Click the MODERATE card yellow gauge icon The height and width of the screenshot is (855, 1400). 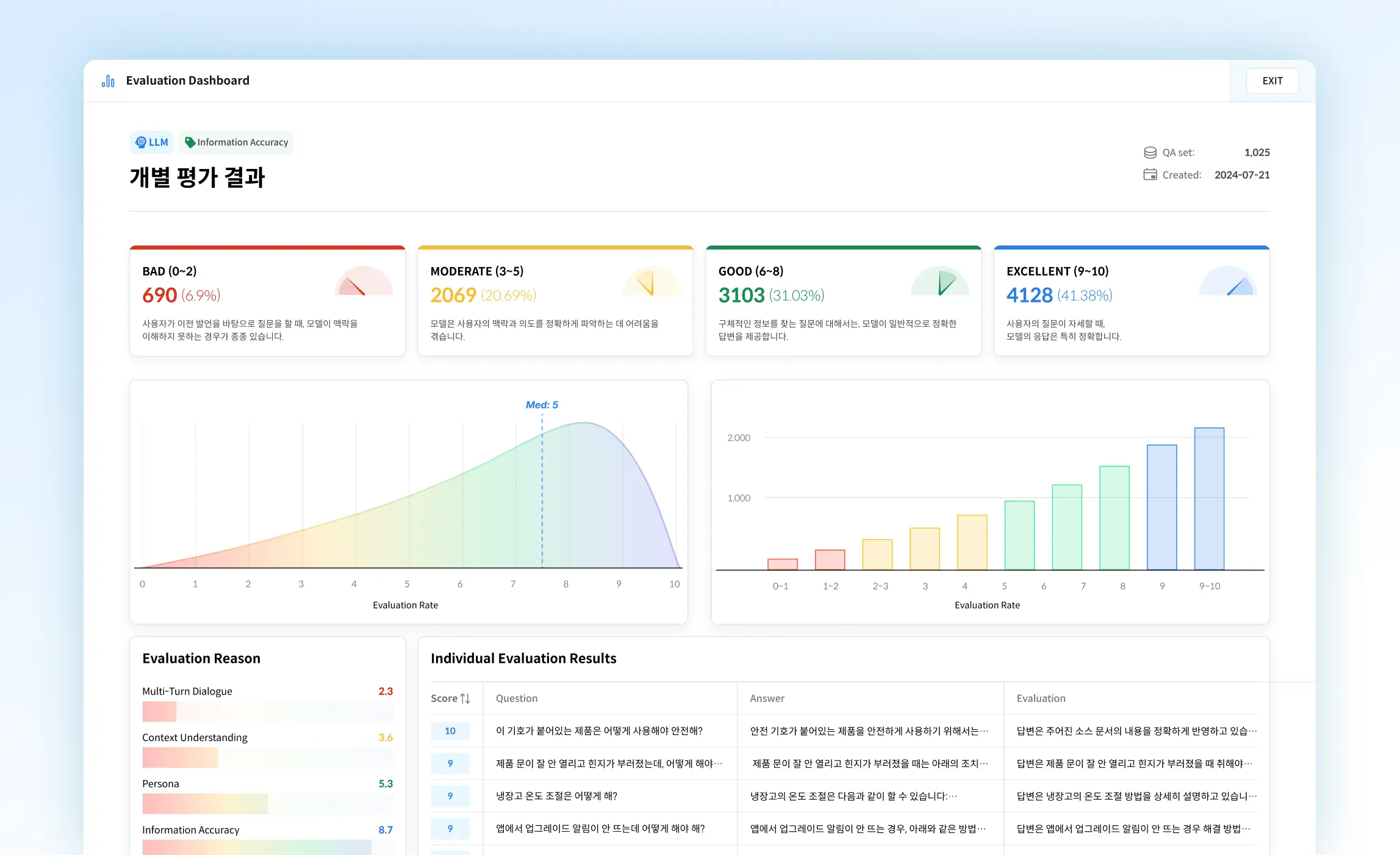pyautogui.click(x=652, y=281)
